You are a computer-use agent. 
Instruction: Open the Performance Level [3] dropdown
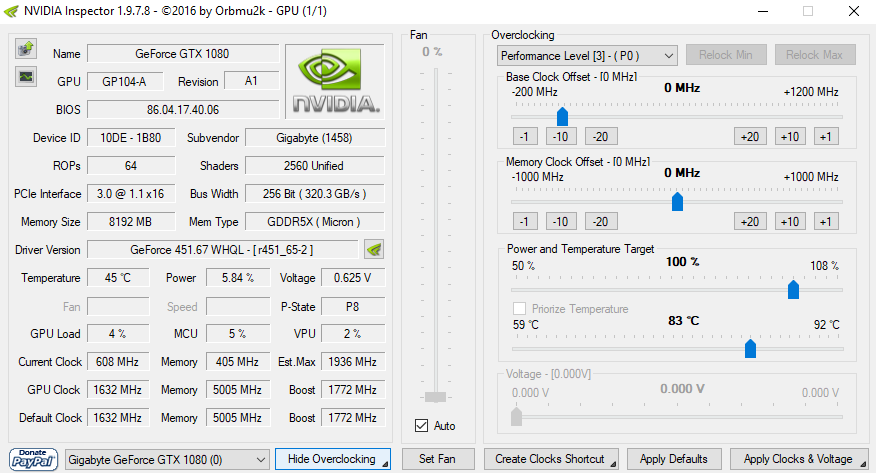coord(587,56)
